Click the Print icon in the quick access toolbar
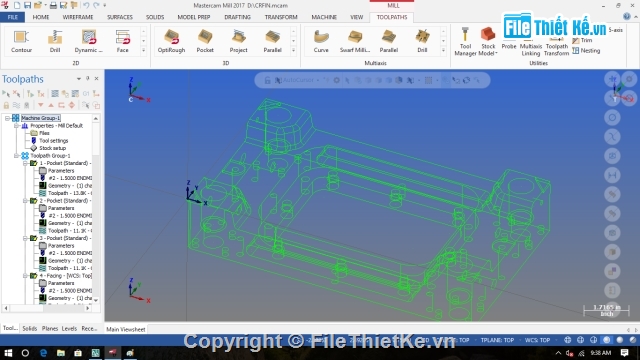 click(53, 5)
